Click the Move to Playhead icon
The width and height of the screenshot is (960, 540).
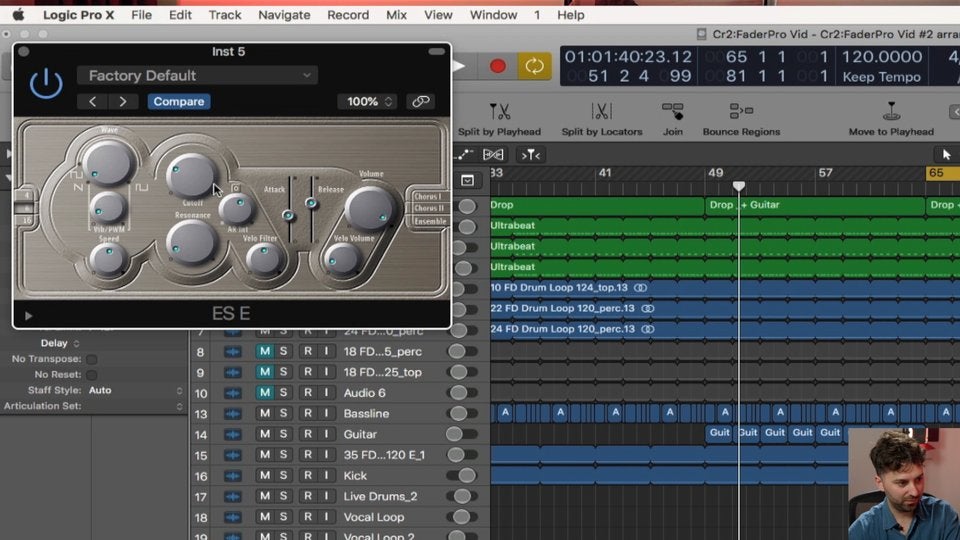point(890,112)
